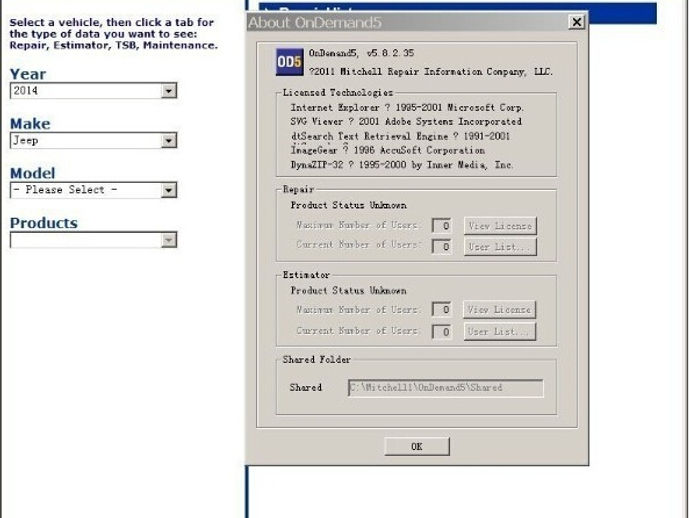Viewport: 690px width, 518px height.
Task: Open the Year dropdown arrow
Action: (x=168, y=91)
